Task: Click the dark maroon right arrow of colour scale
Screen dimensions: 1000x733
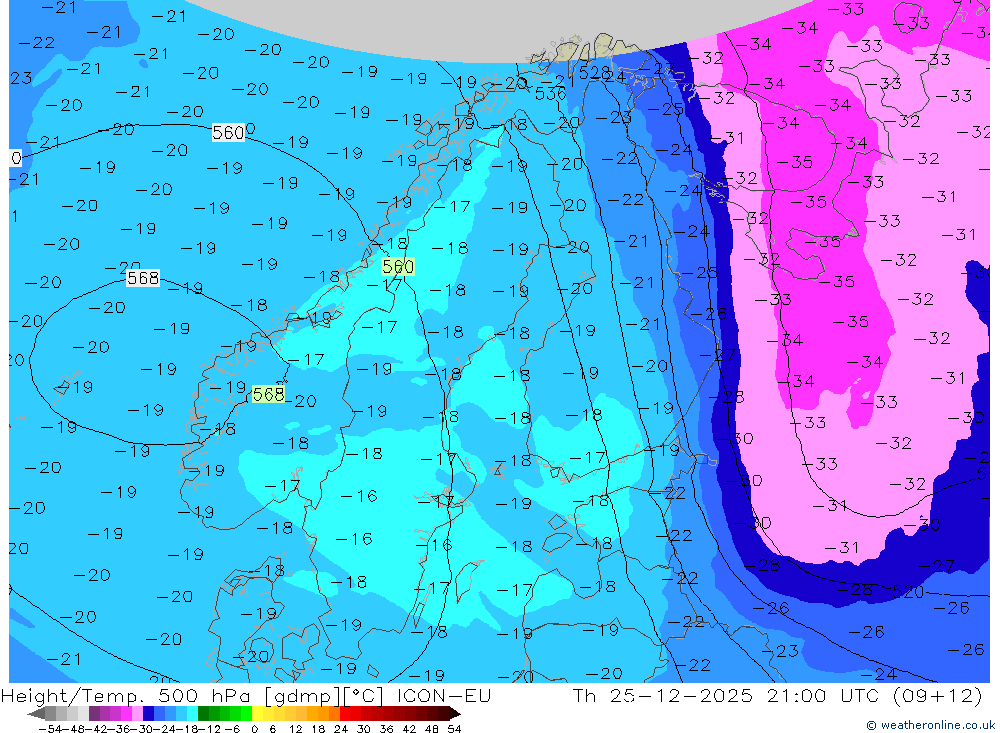Action: (455, 713)
